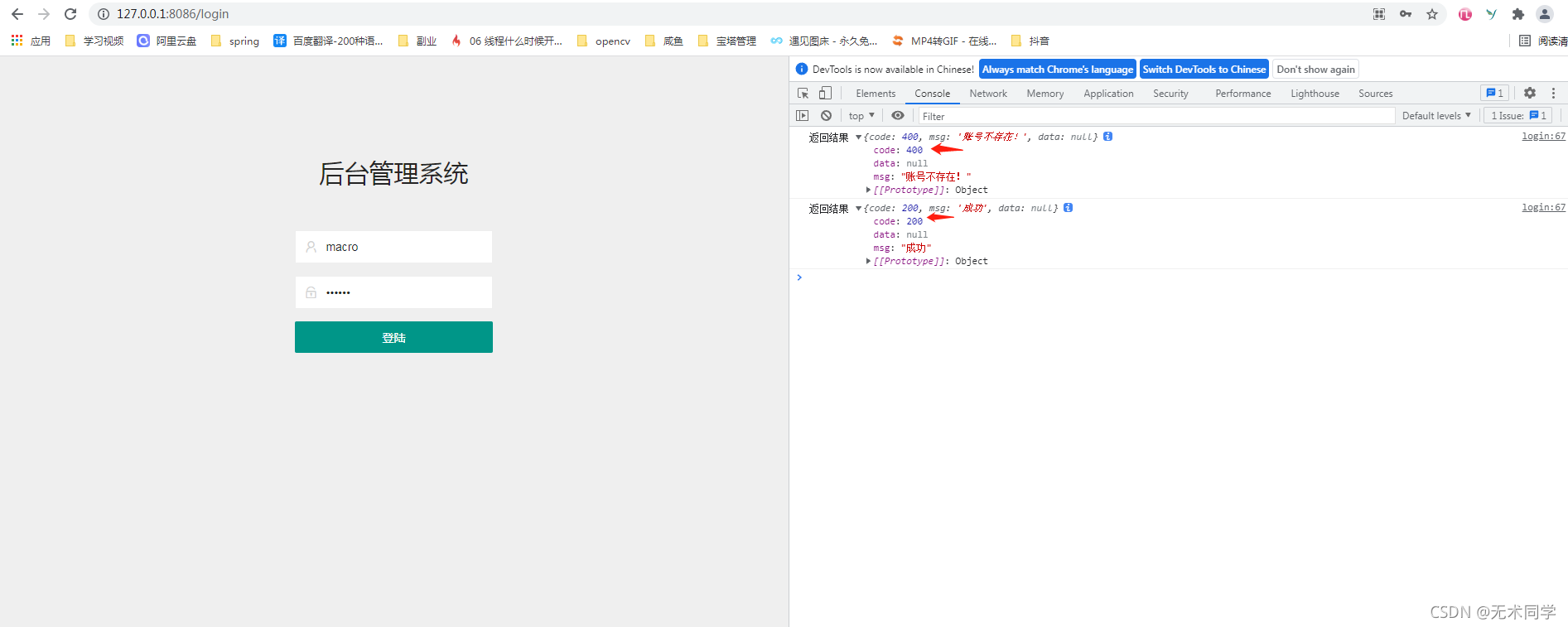Screen dimensions: 1568x627
Task: Switch to the Memory tab
Action: click(1045, 94)
